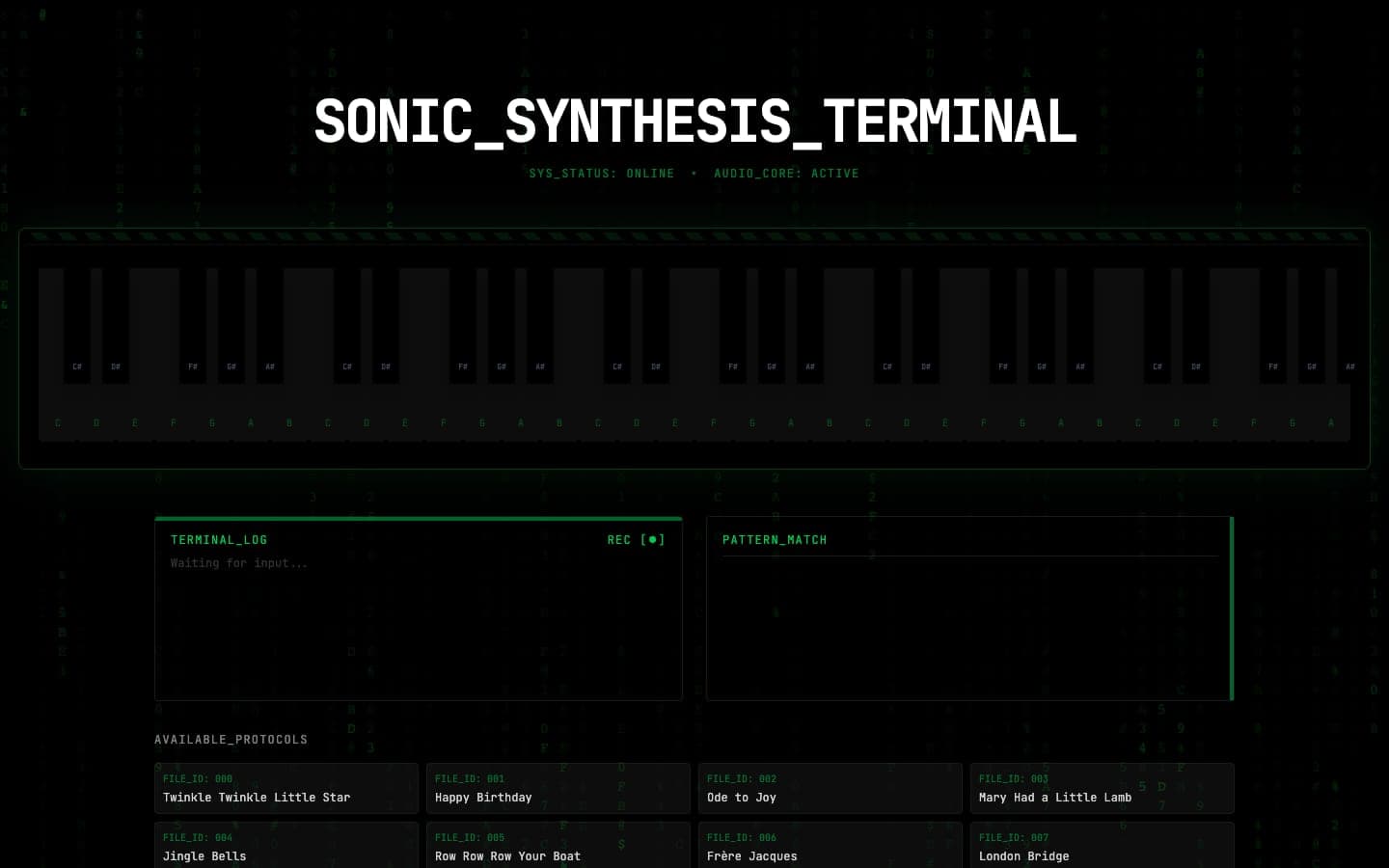Click the AVAILABLE_PROTOCOLS section label
The width and height of the screenshot is (1389, 868).
(x=231, y=740)
